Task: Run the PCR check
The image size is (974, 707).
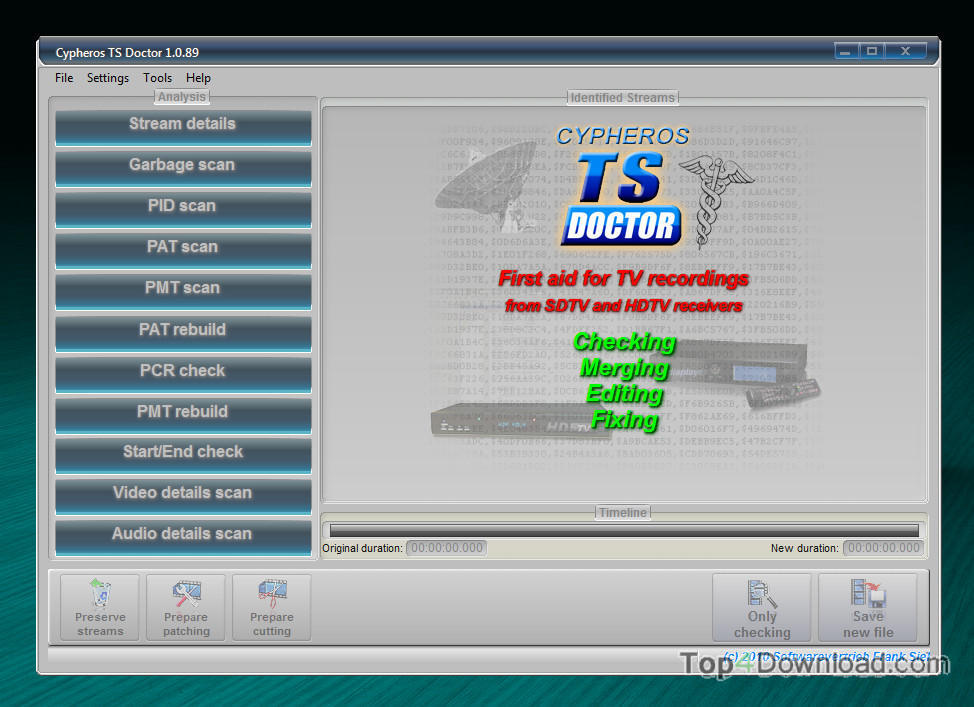Action: click(x=183, y=374)
